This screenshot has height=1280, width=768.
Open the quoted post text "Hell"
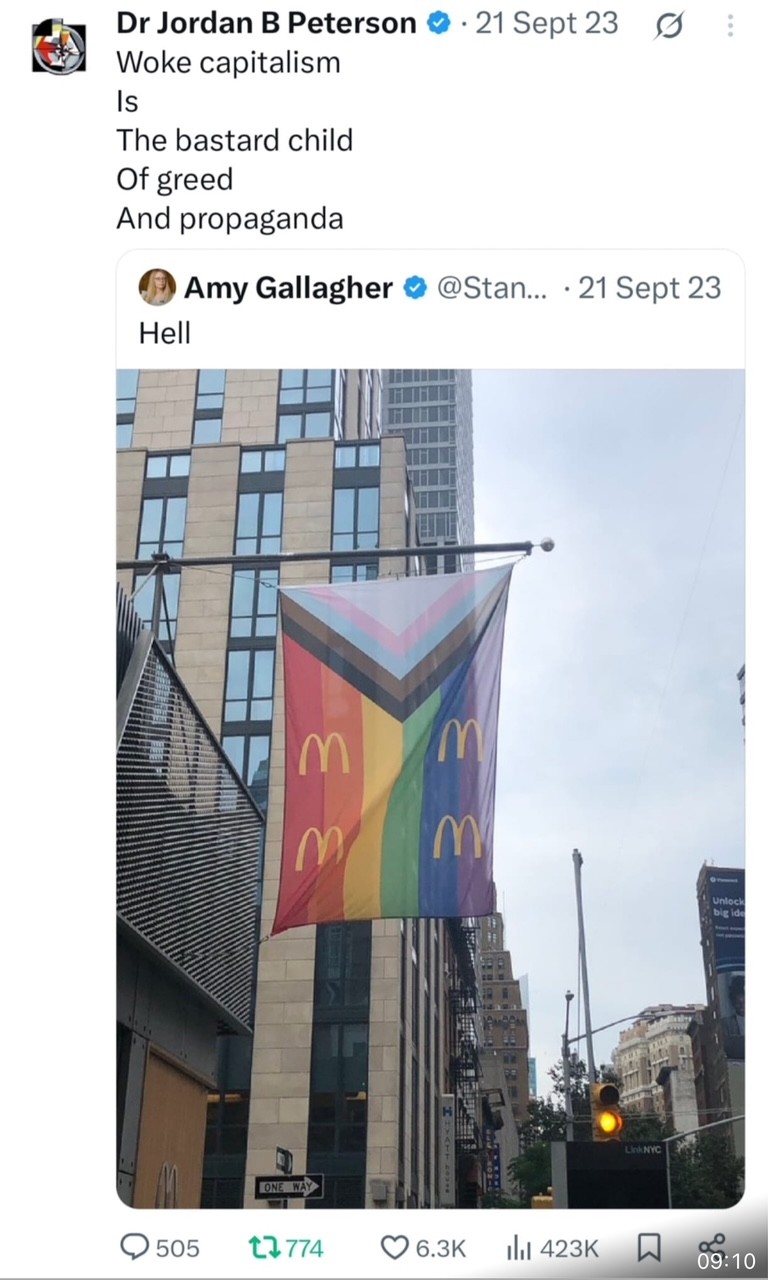pos(165,333)
